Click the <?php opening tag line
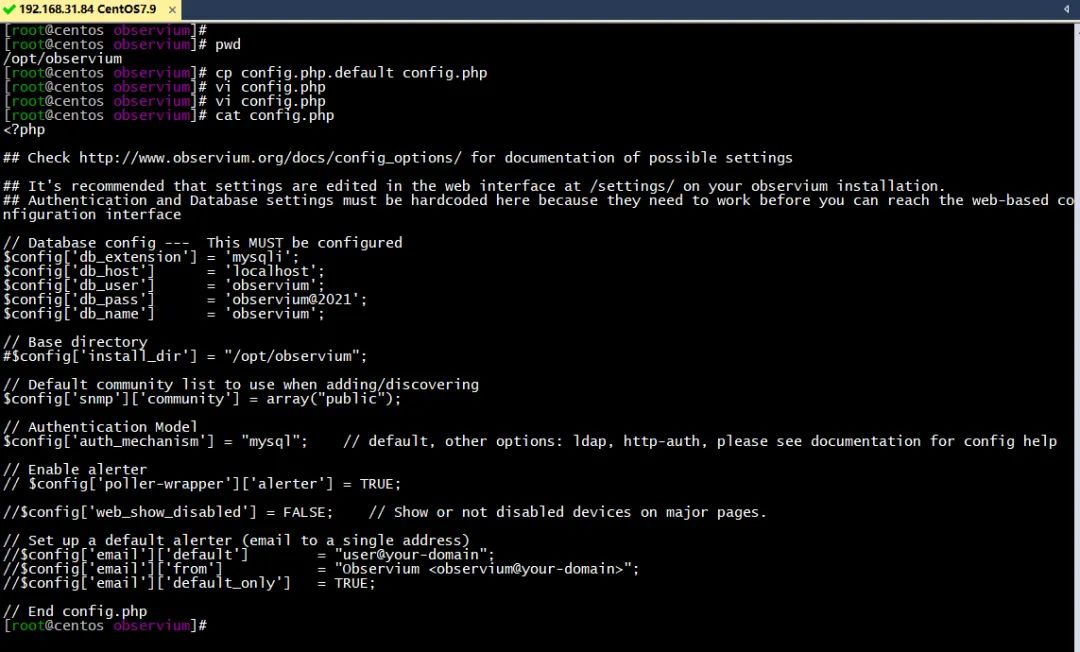The width and height of the screenshot is (1080, 652). click(24, 129)
